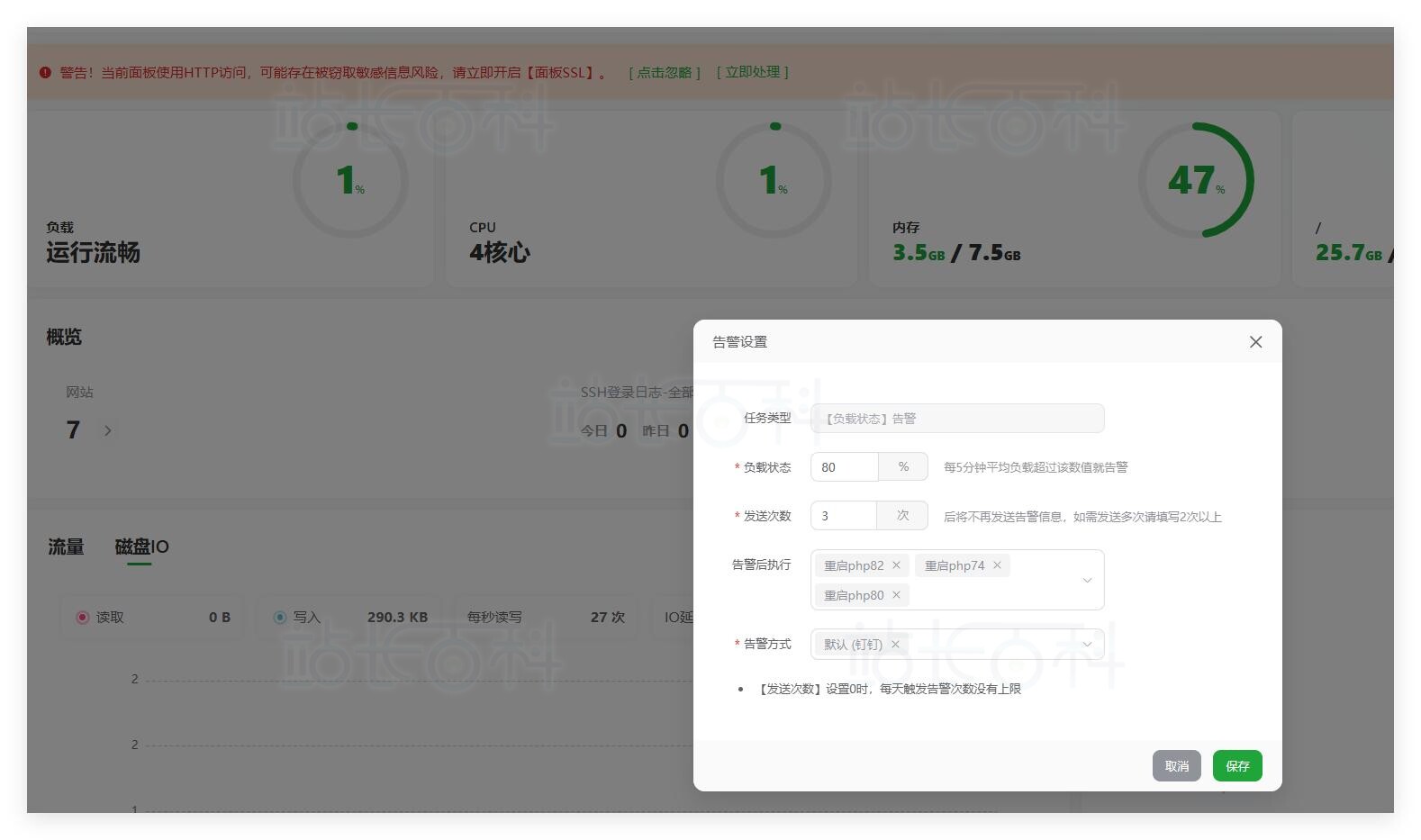Toggle the 写入 series legend radio

tap(280, 618)
